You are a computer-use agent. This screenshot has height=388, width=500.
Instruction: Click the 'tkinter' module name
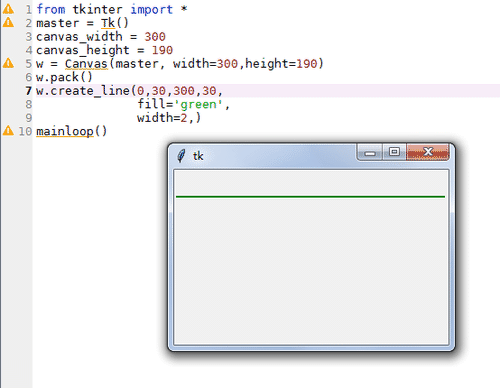click(x=97, y=9)
